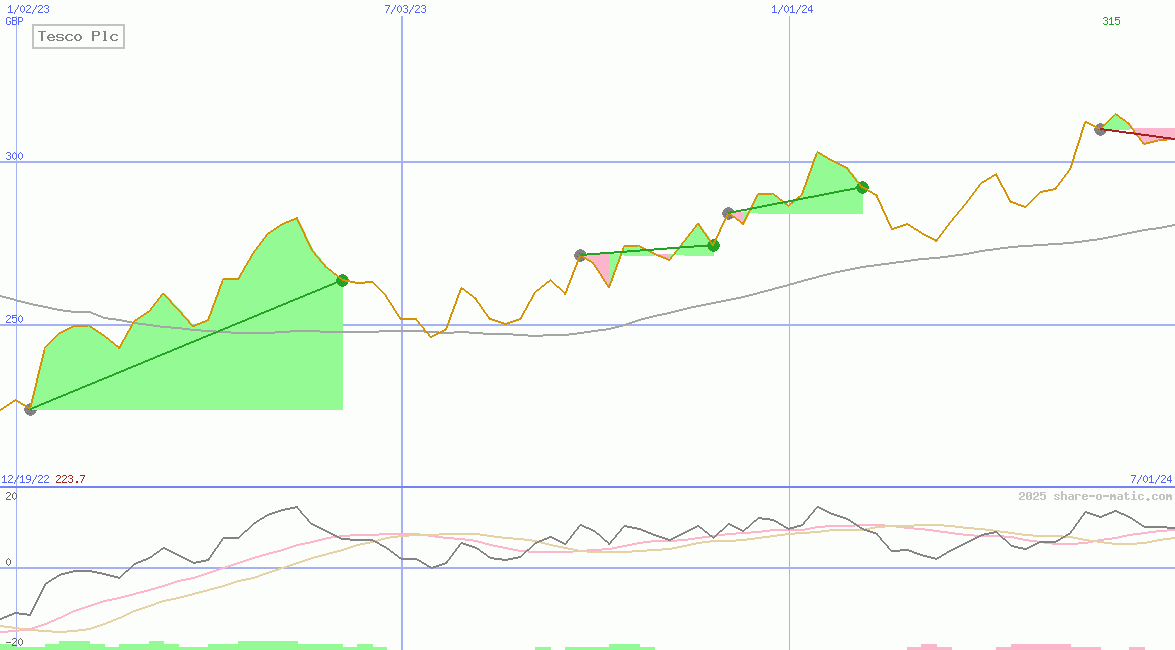
Task: Click the 7/03/23 date label
Action: [x=405, y=9]
